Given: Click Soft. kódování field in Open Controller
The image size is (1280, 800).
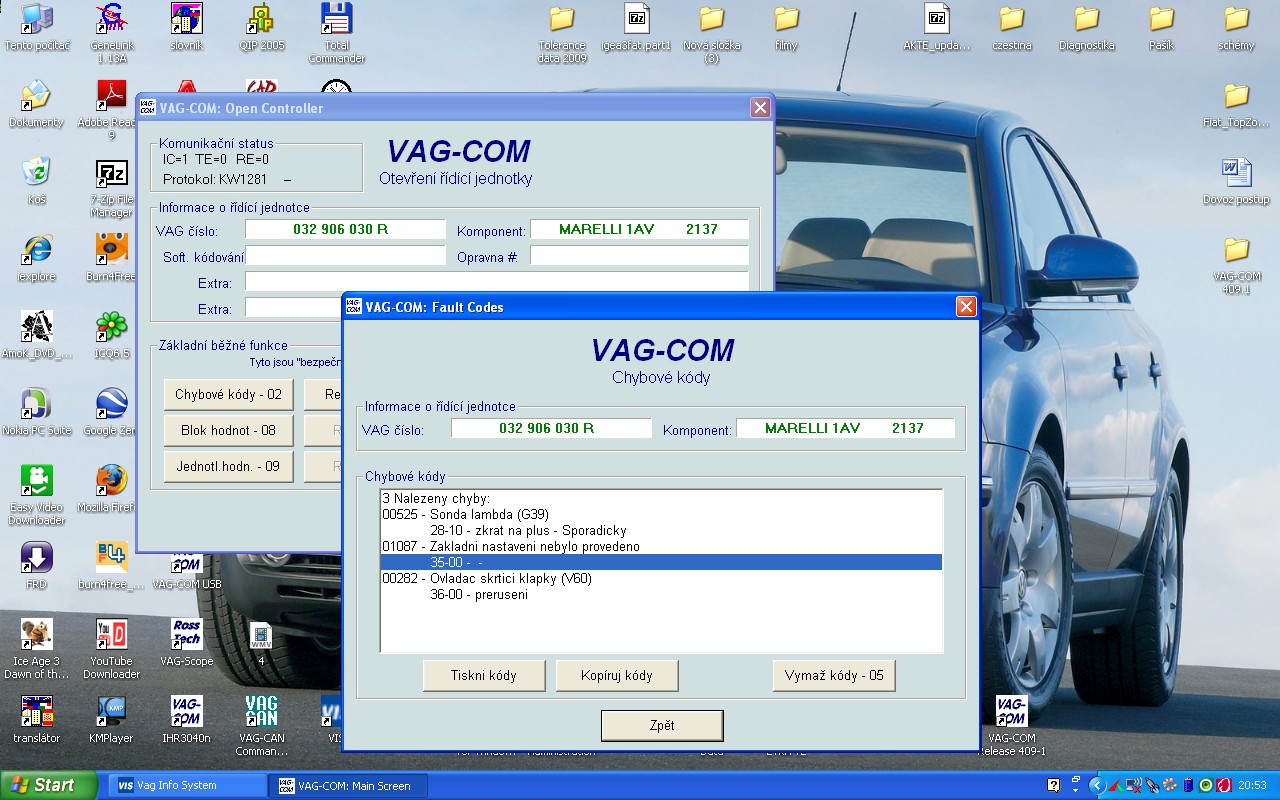Looking at the screenshot, I should point(345,256).
